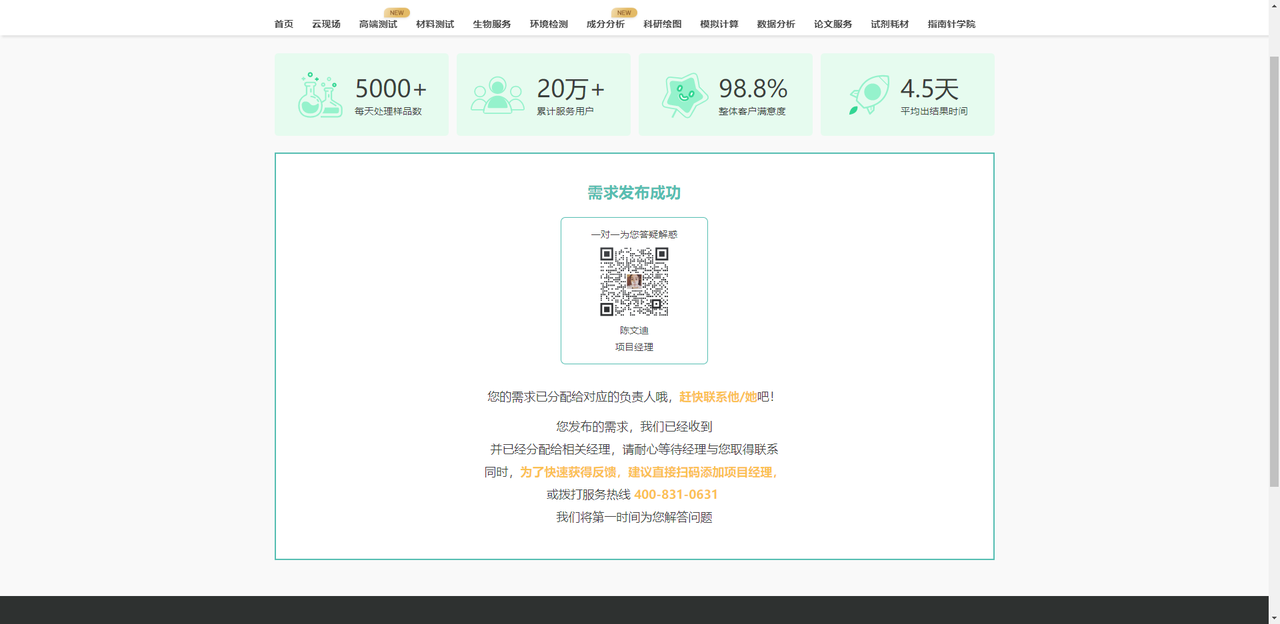Click the users icon beside 20万+
The width and height of the screenshot is (1280, 624).
click(499, 94)
